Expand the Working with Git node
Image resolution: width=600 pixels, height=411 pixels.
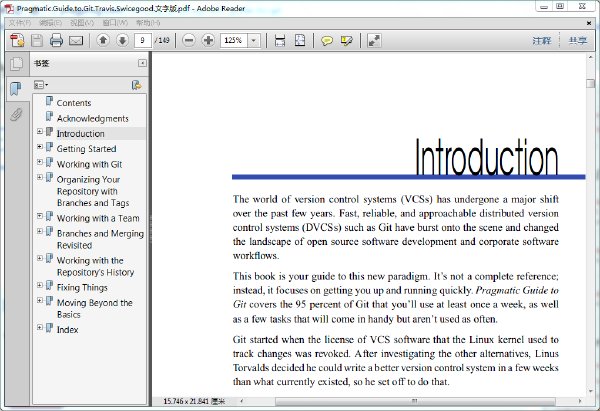tap(40, 162)
